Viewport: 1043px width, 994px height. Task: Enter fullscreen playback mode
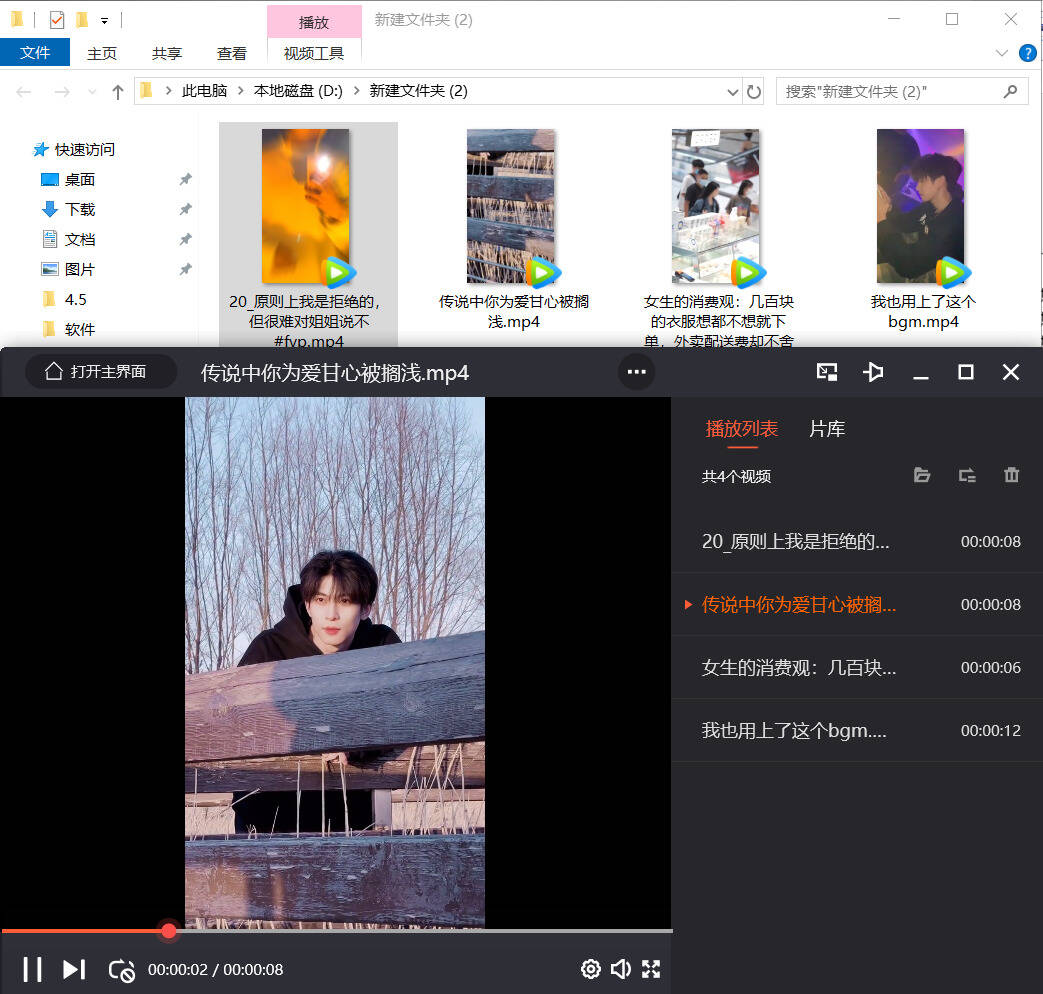click(651, 969)
